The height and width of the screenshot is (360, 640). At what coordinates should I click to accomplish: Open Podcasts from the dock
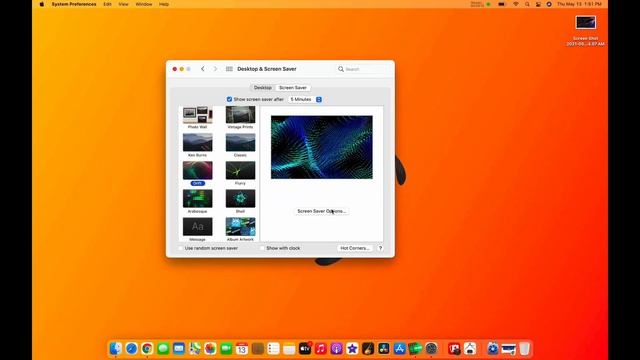tap(336, 349)
